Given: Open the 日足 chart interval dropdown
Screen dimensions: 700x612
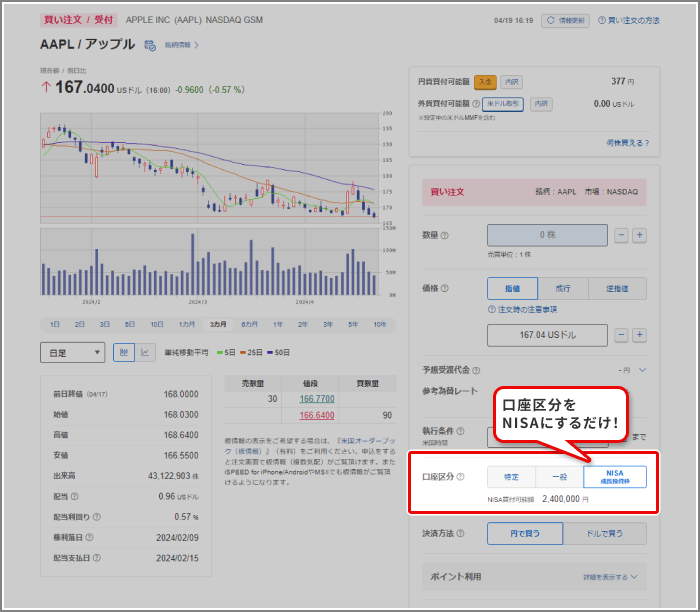Looking at the screenshot, I should pos(72,353).
